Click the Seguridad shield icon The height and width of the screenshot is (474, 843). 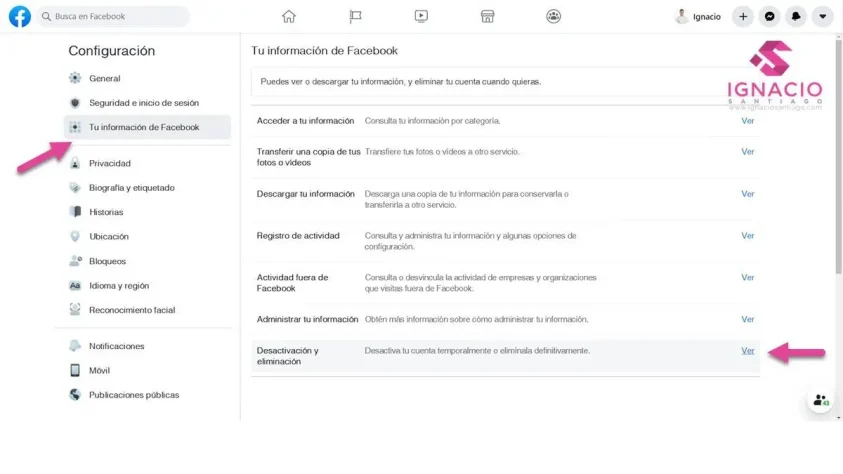coord(75,103)
